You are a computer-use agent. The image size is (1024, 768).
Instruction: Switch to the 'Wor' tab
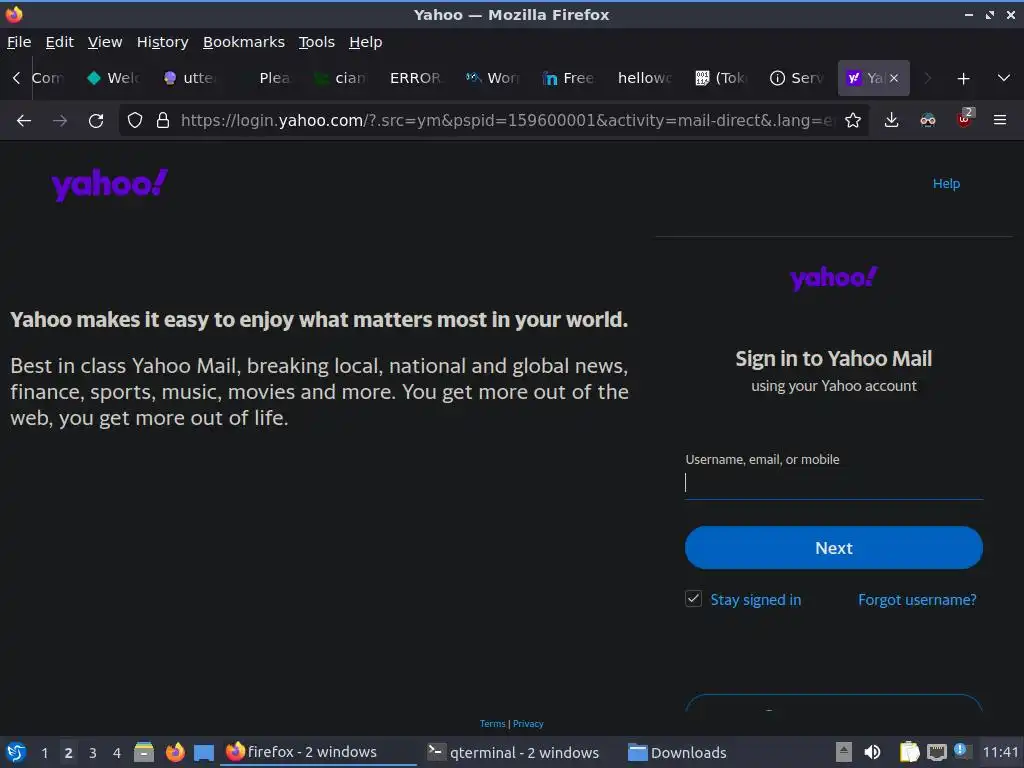click(x=494, y=78)
